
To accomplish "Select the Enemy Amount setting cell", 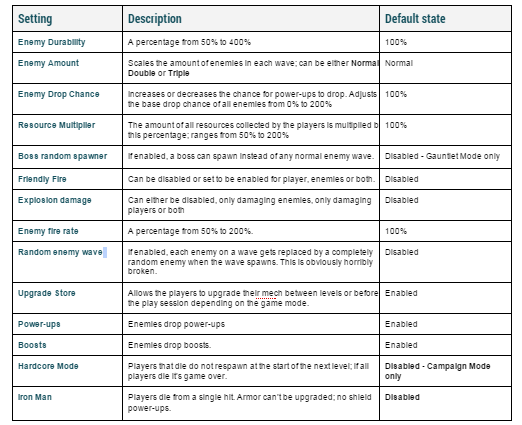I will click(68, 68).
